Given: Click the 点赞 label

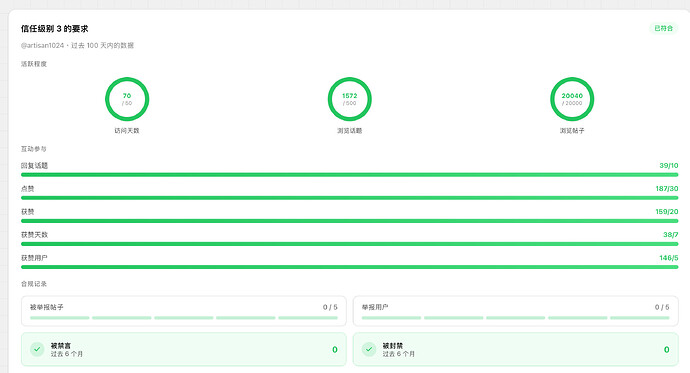Looking at the screenshot, I should click(x=28, y=188).
